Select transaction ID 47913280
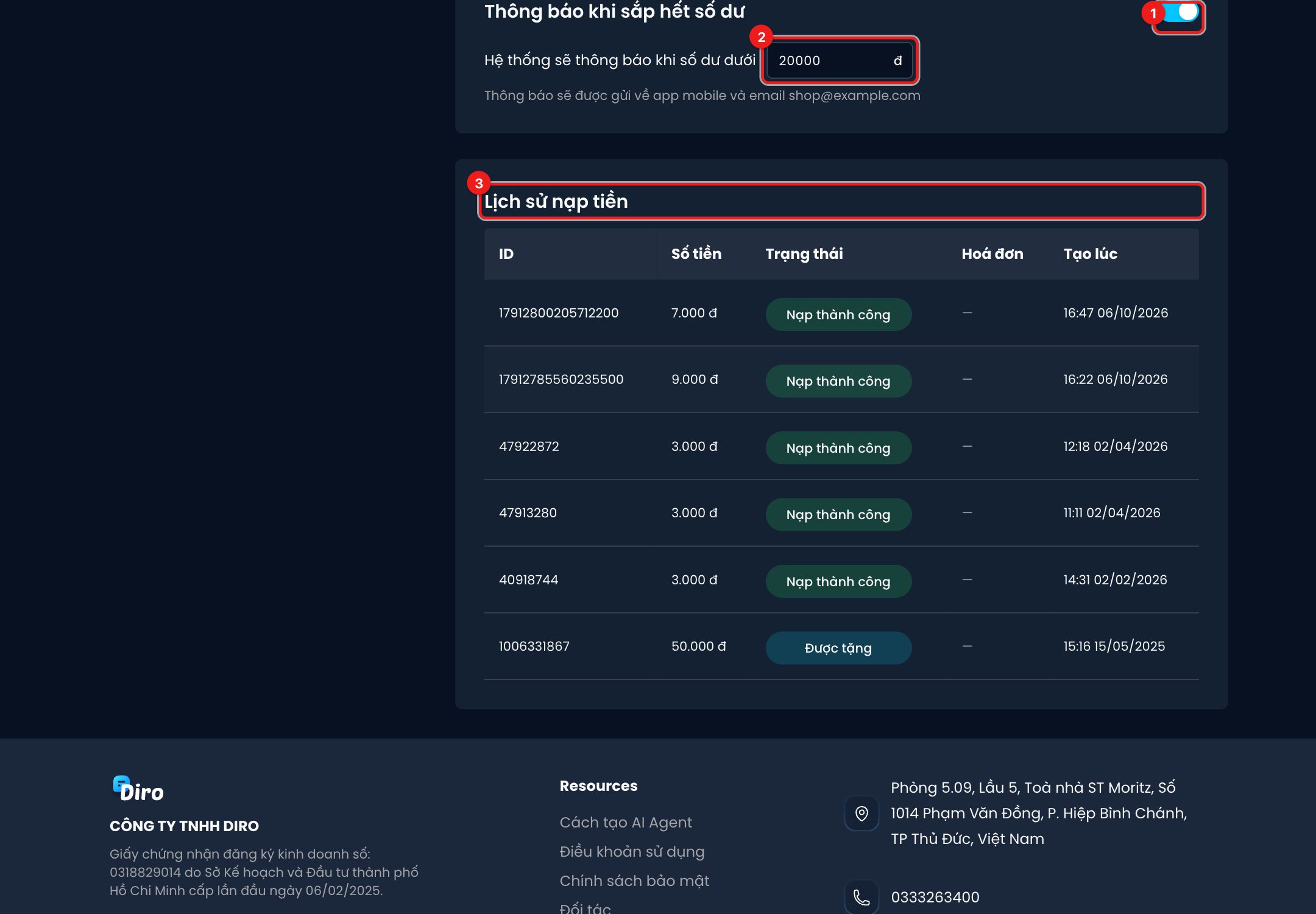The image size is (1316, 914). [x=528, y=512]
